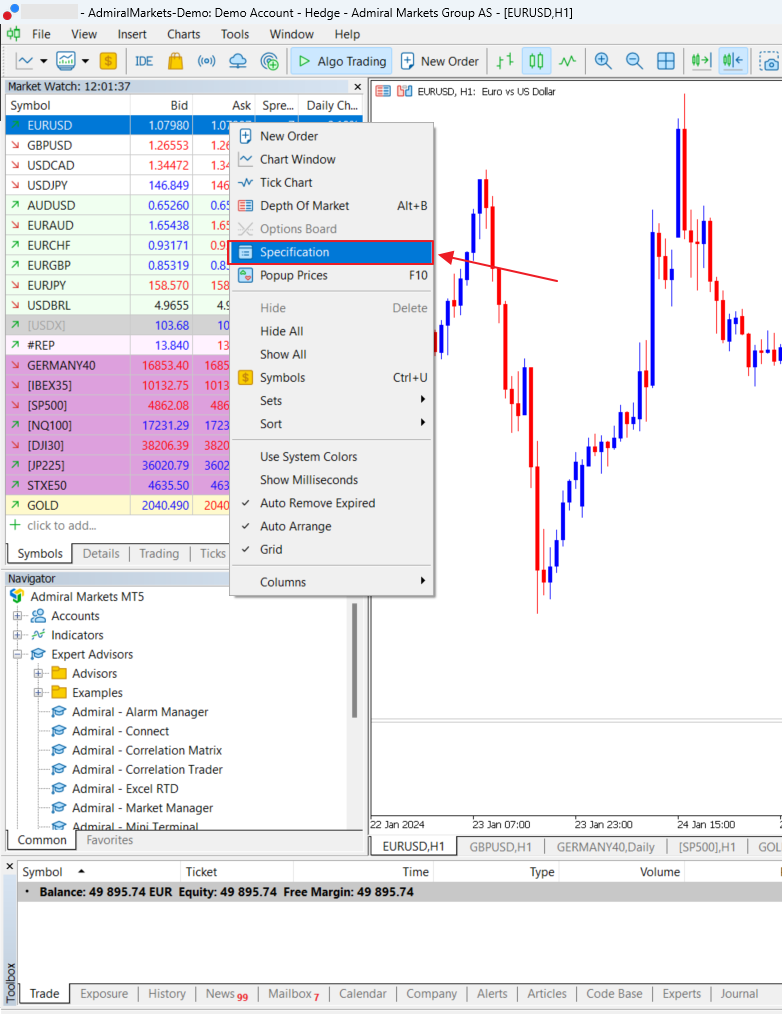Open the Sort submenu
782x1014 pixels.
point(332,424)
